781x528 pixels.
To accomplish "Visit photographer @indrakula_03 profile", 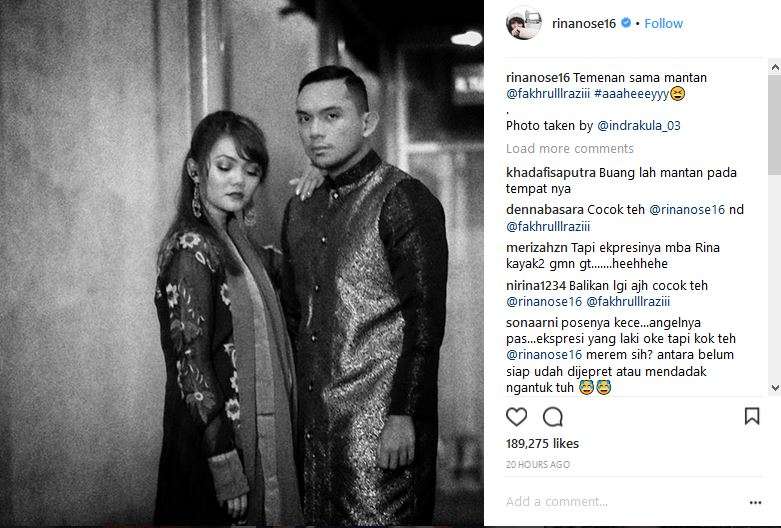I will coord(639,126).
